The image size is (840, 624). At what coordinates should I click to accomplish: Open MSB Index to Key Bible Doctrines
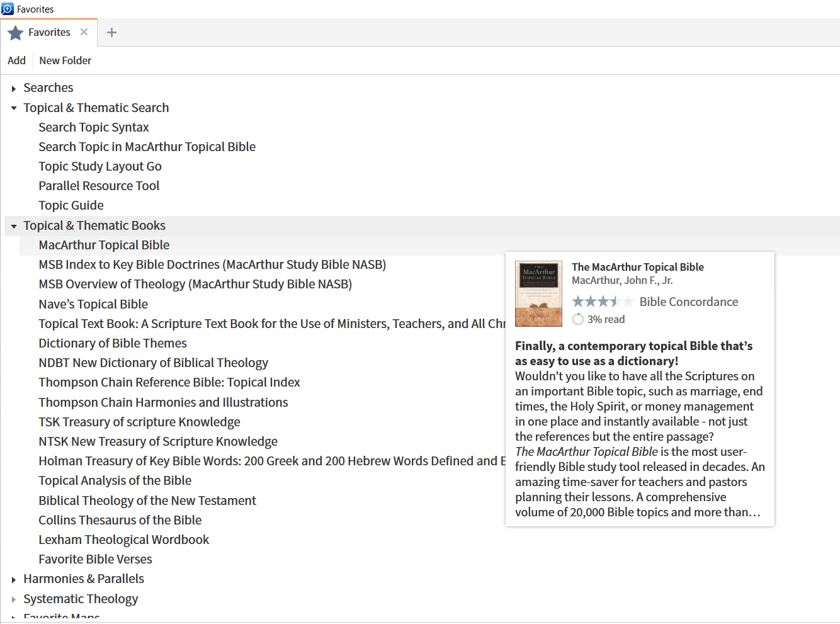212,265
